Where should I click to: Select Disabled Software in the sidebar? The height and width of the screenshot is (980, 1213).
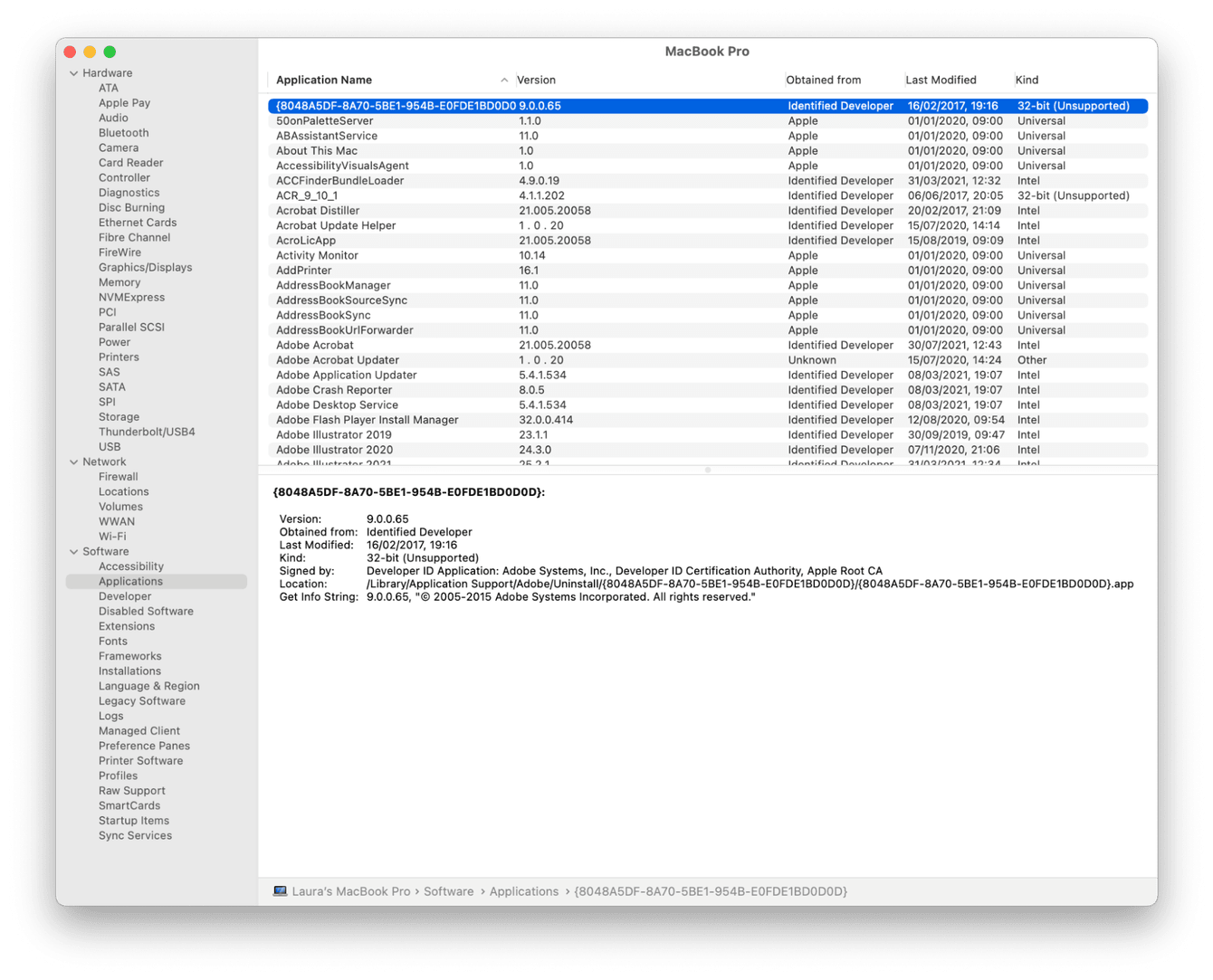coord(146,612)
